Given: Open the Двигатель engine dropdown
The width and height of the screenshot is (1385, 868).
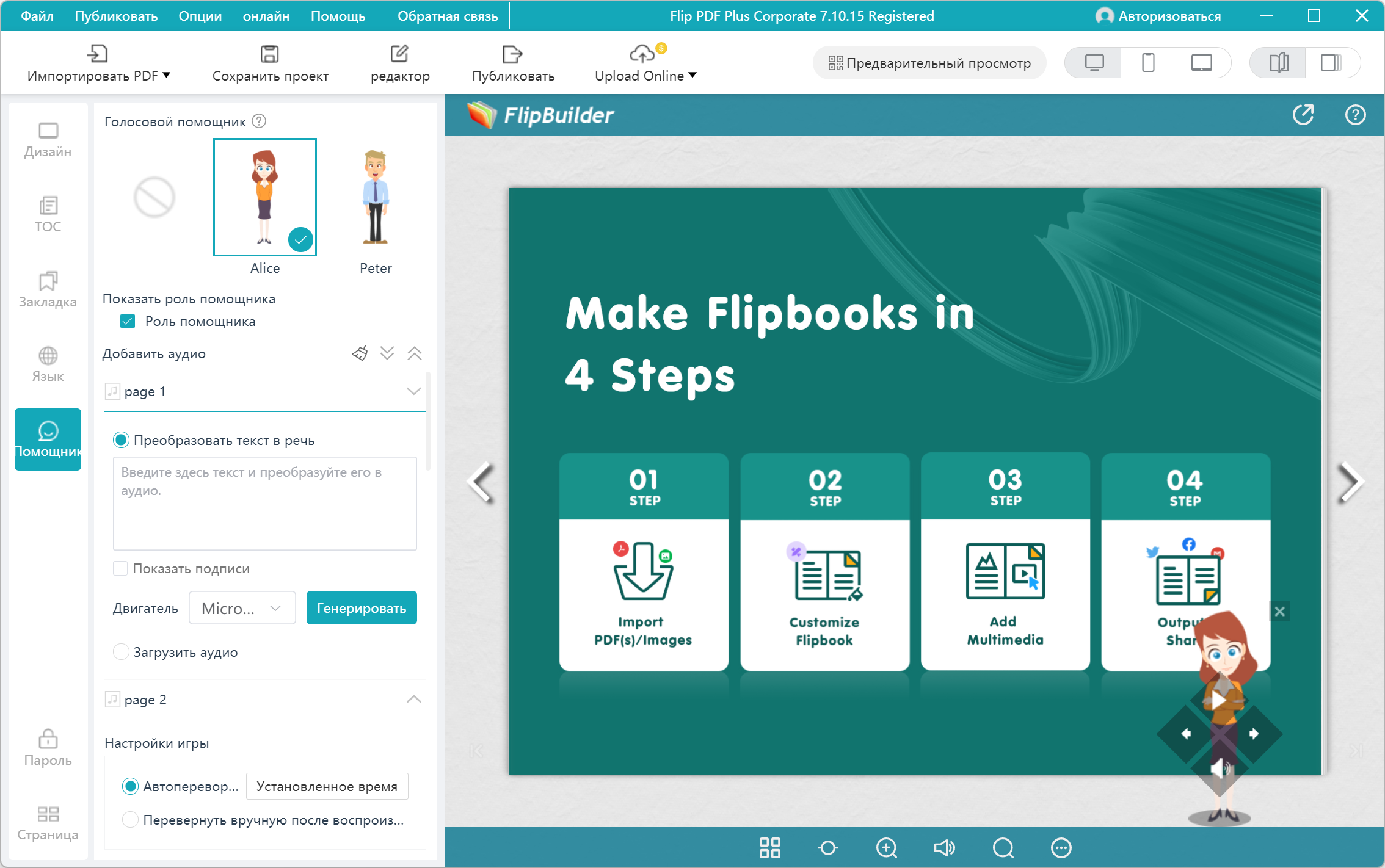Looking at the screenshot, I should pyautogui.click(x=242, y=608).
